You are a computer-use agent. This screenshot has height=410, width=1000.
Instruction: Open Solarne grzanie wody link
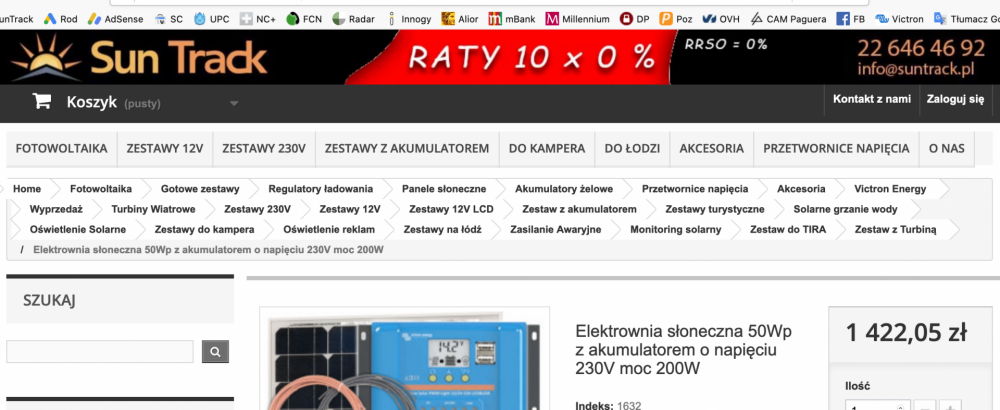845,209
